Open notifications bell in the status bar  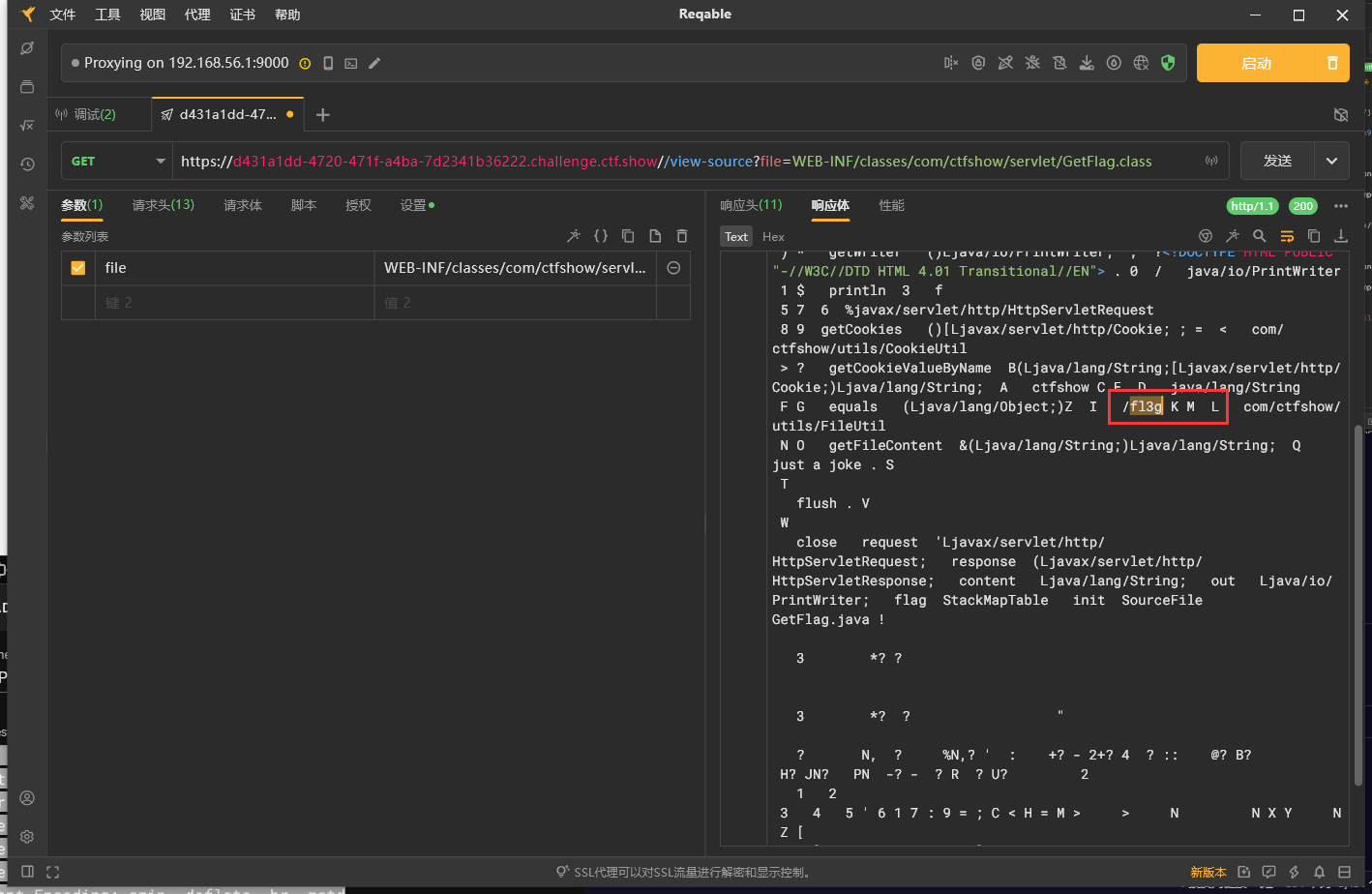1319,872
